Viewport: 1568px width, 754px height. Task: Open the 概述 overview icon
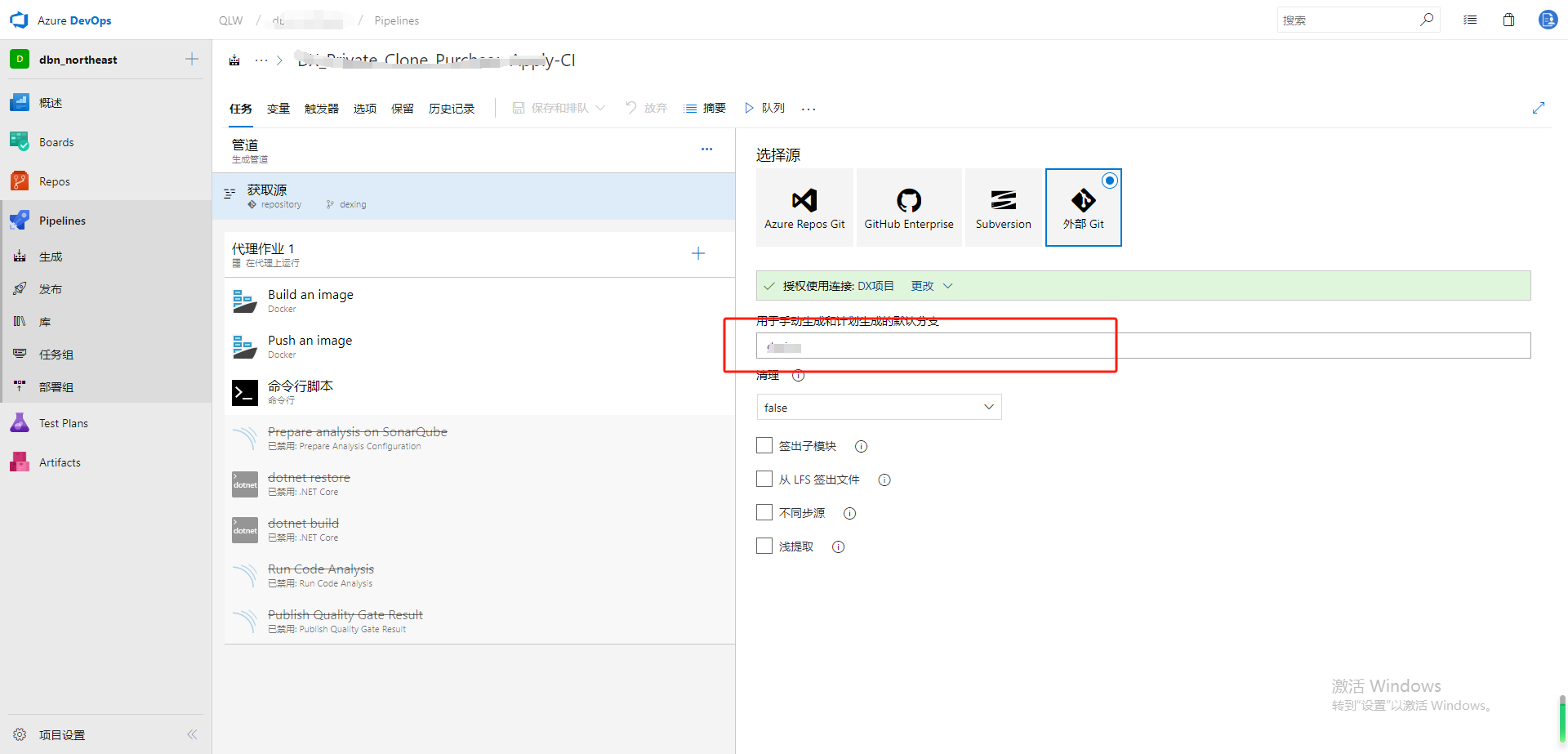click(x=20, y=102)
